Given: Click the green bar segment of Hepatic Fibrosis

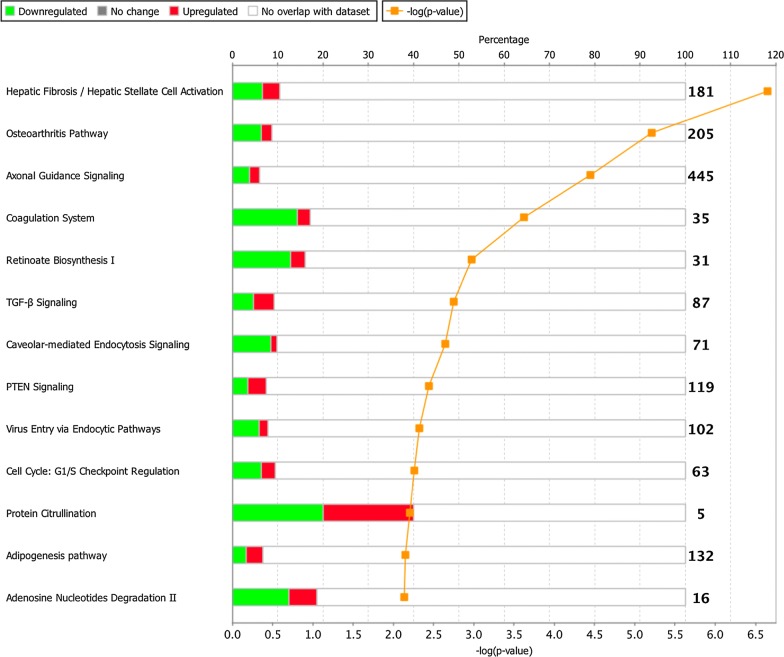Looking at the screenshot, I should point(248,91).
